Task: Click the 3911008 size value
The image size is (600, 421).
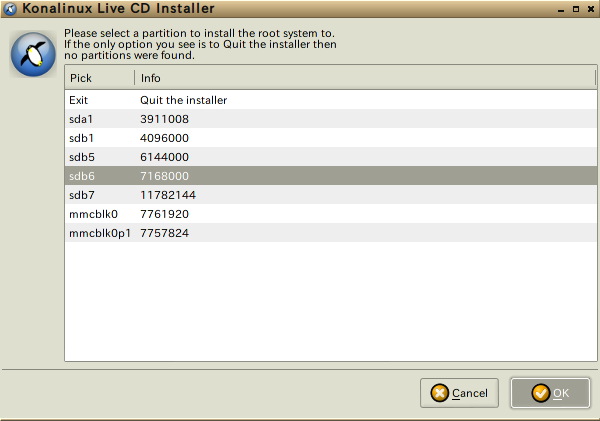Action: click(165, 119)
